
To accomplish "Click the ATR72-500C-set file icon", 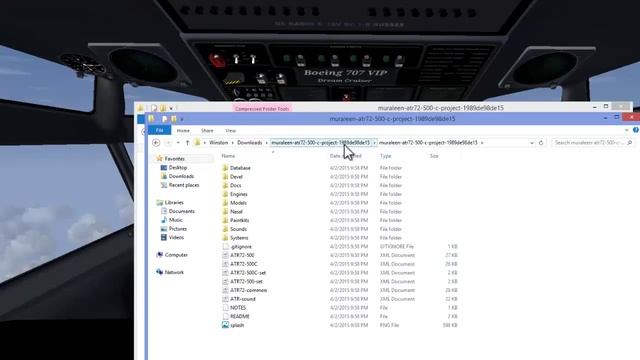I will (225, 273).
